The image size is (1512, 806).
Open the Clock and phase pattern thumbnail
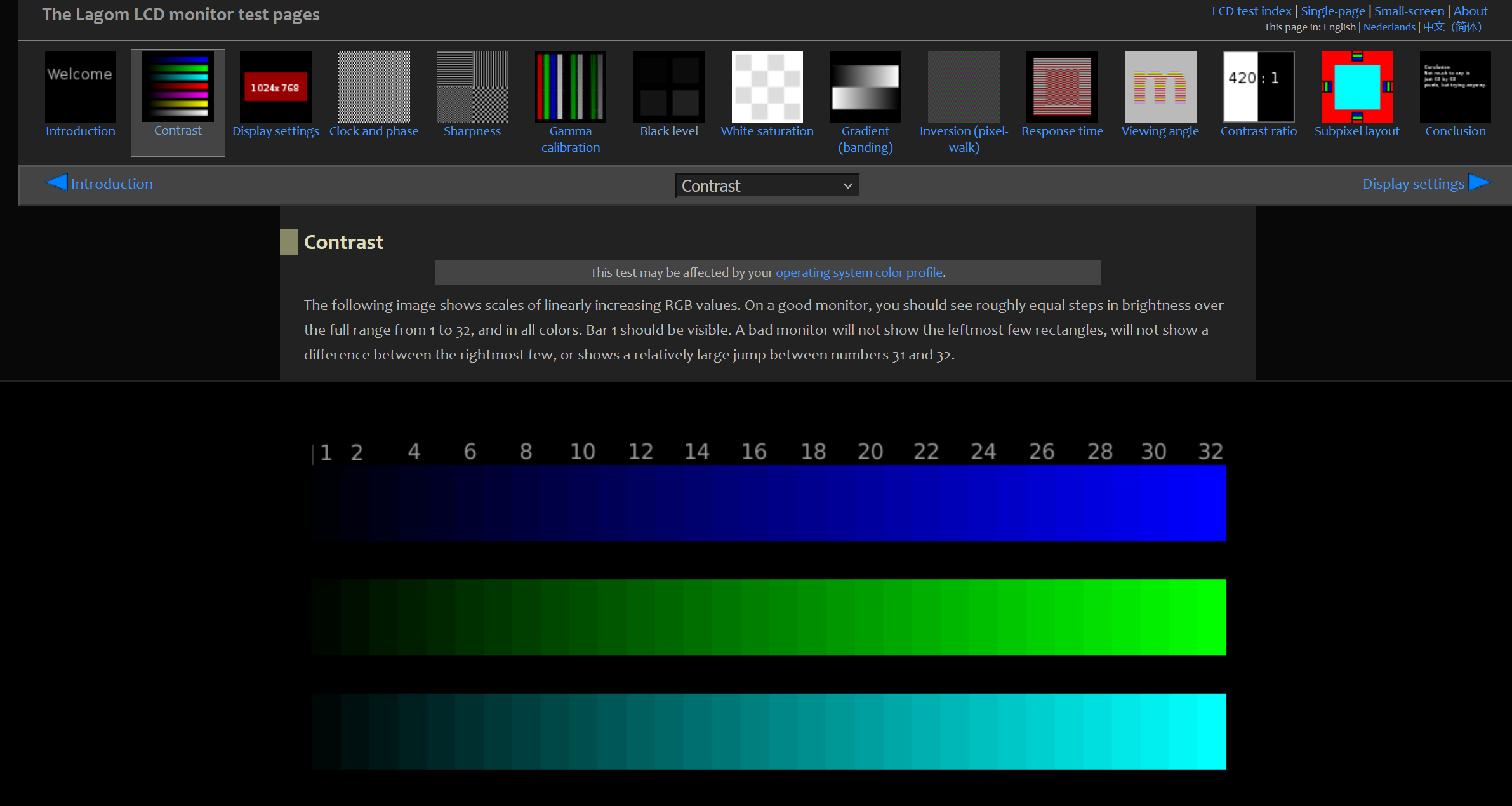pyautogui.click(x=374, y=86)
